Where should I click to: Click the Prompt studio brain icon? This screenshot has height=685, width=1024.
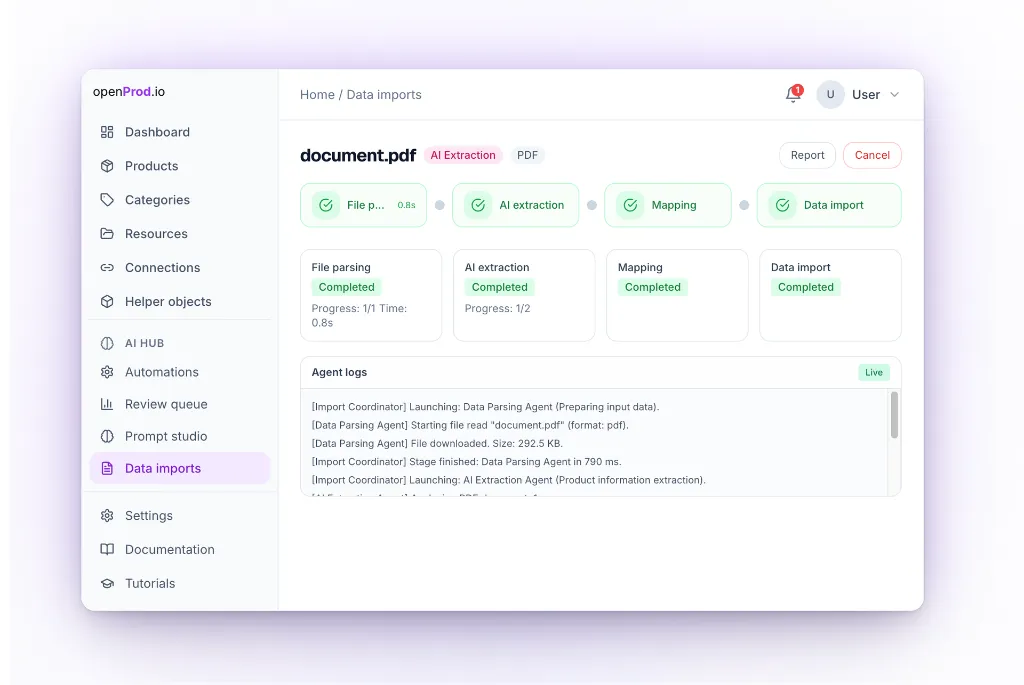[107, 436]
